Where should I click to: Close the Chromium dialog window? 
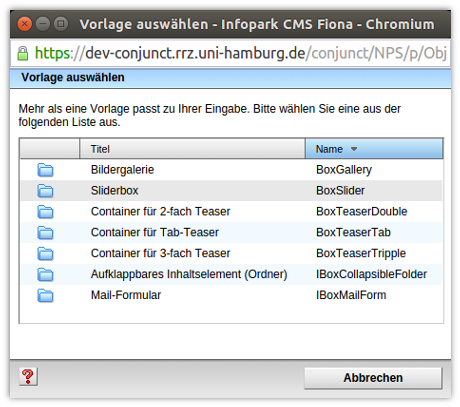tap(25, 24)
